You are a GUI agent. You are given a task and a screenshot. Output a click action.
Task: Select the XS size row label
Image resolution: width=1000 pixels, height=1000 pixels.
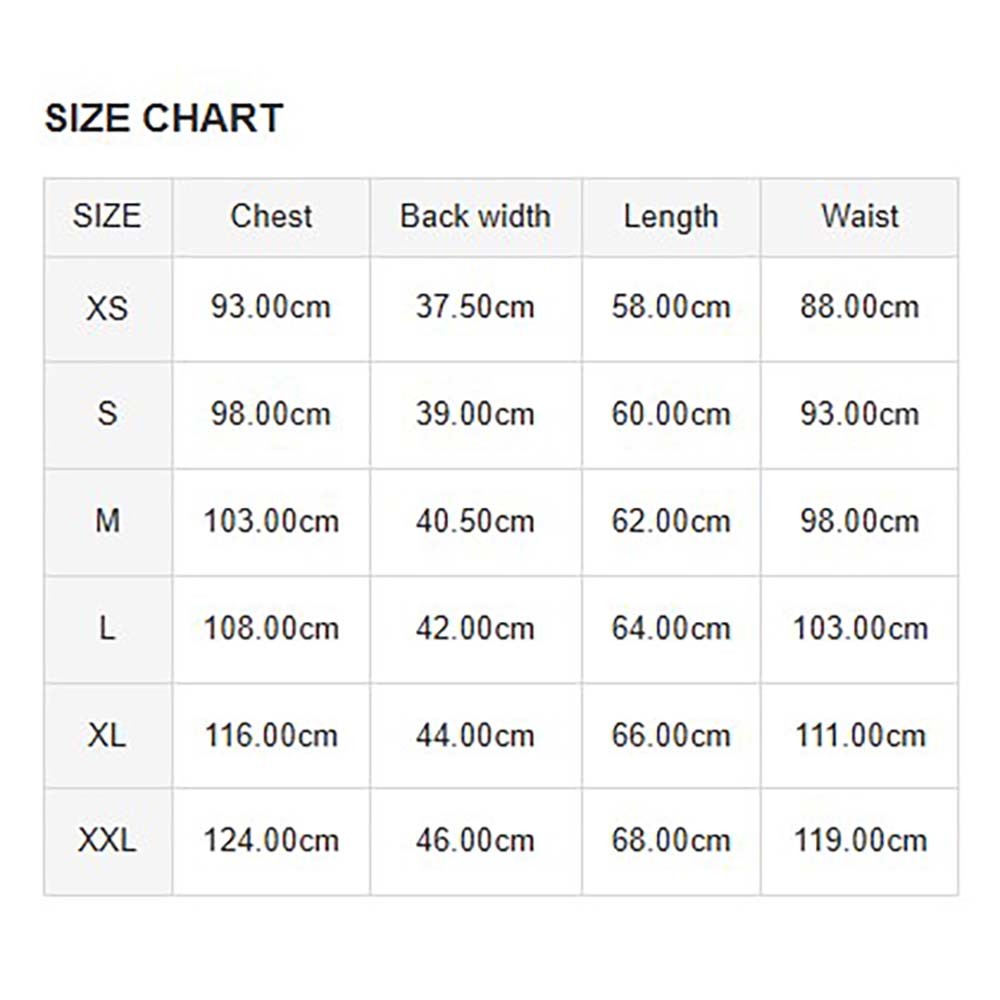tap(107, 307)
